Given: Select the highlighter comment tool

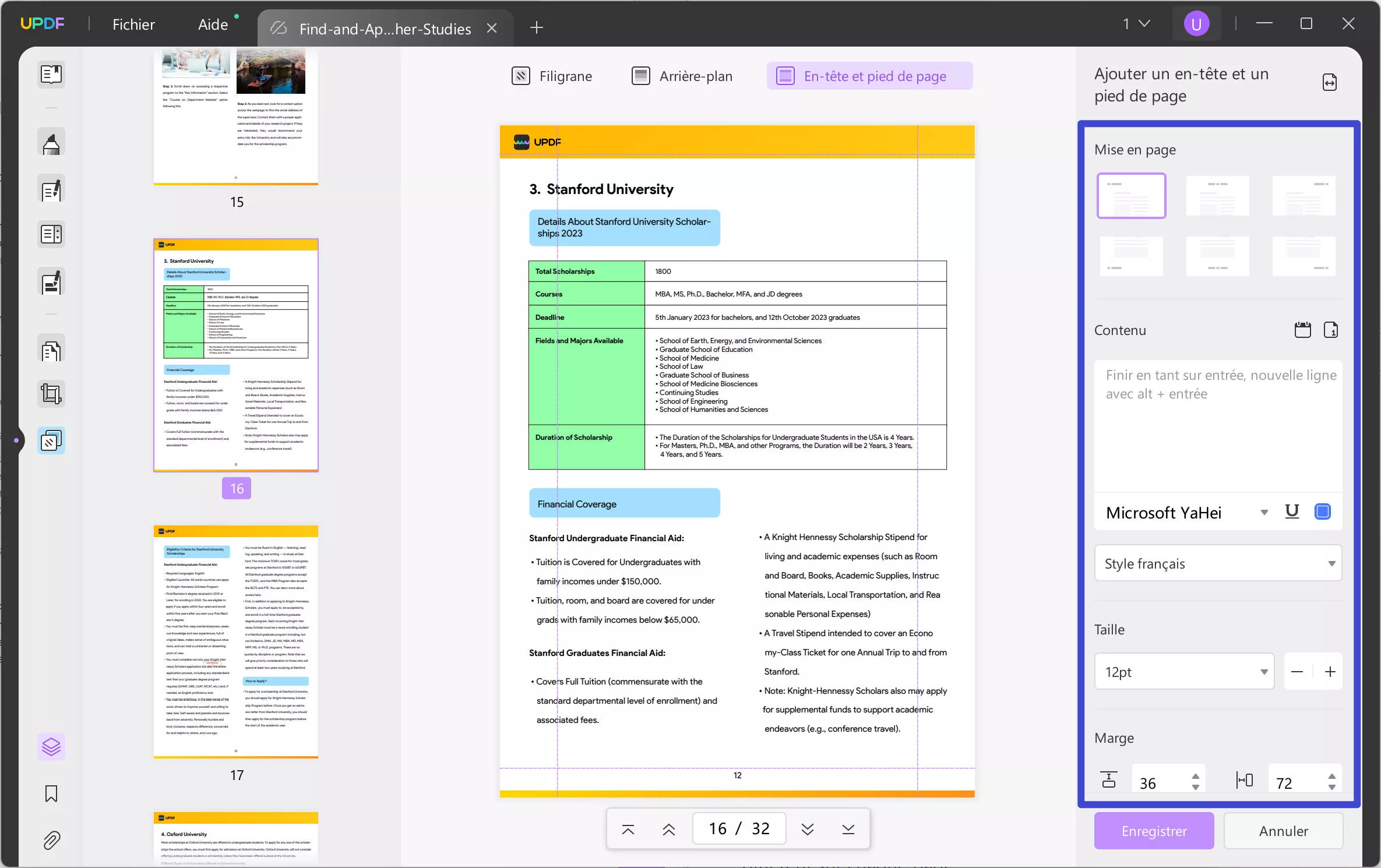Looking at the screenshot, I should (51, 143).
